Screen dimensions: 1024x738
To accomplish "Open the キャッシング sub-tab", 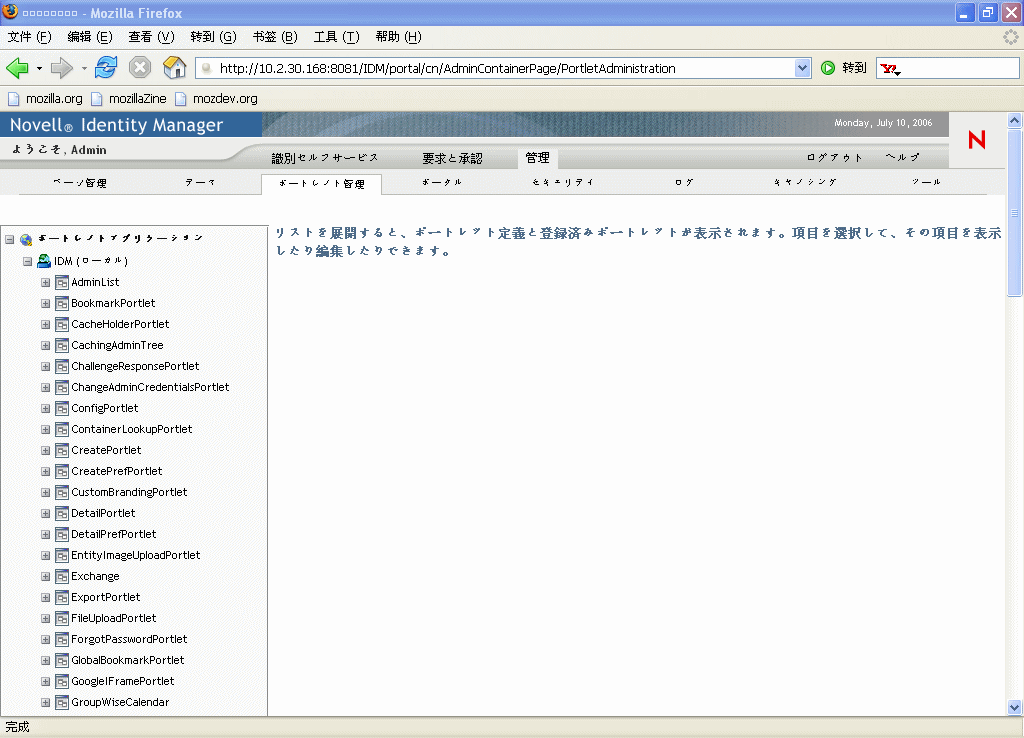I will click(x=805, y=182).
